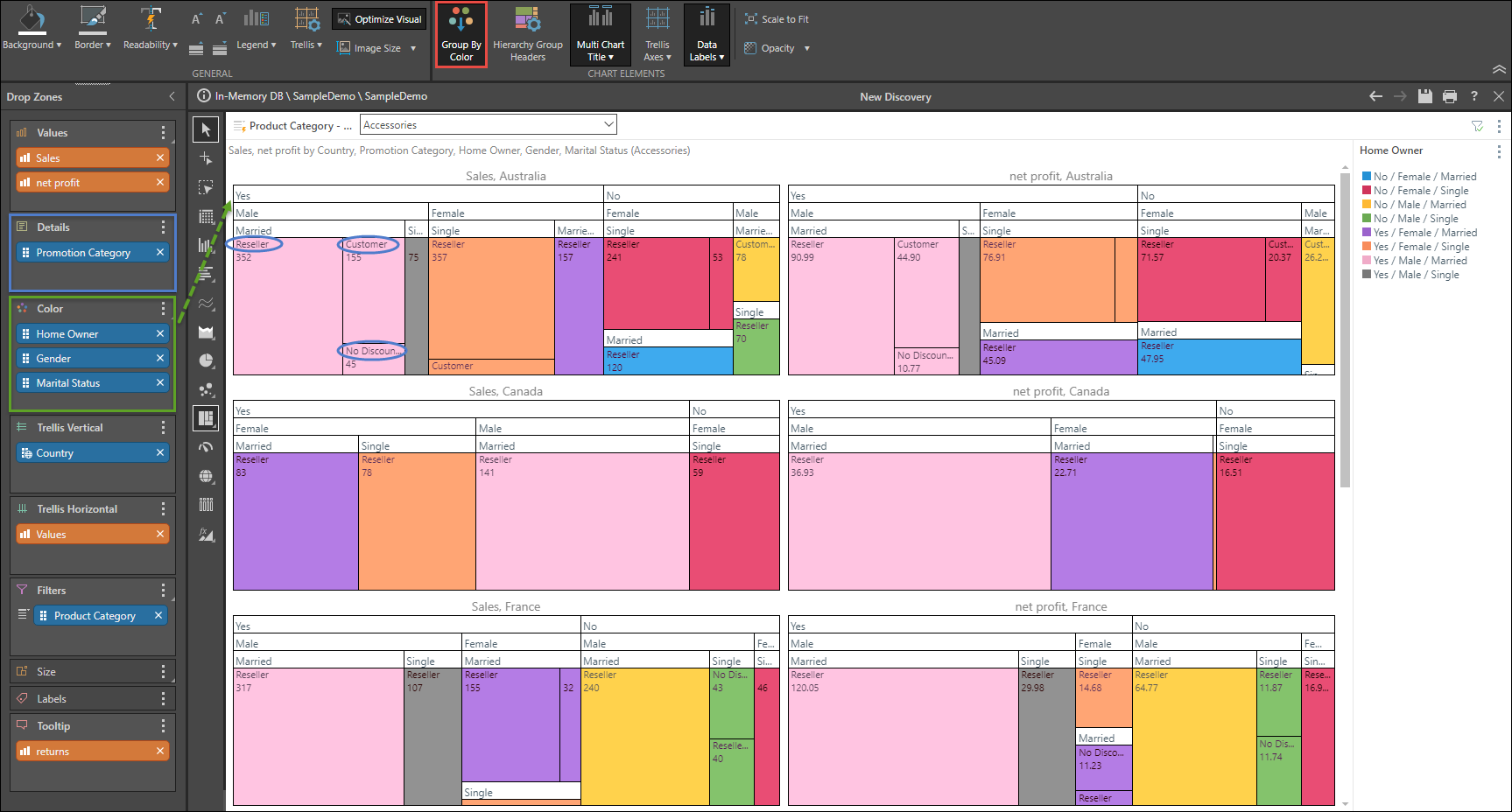Screen dimensions: 1512x812
Task: Open the Data Labels dropdown
Action: [x=707, y=35]
